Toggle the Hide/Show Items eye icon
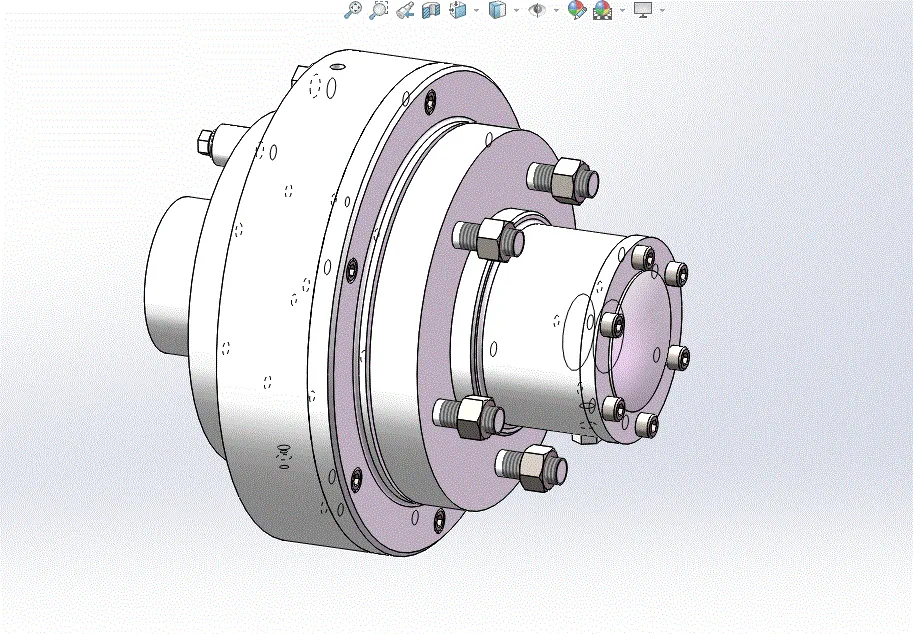 pos(537,10)
